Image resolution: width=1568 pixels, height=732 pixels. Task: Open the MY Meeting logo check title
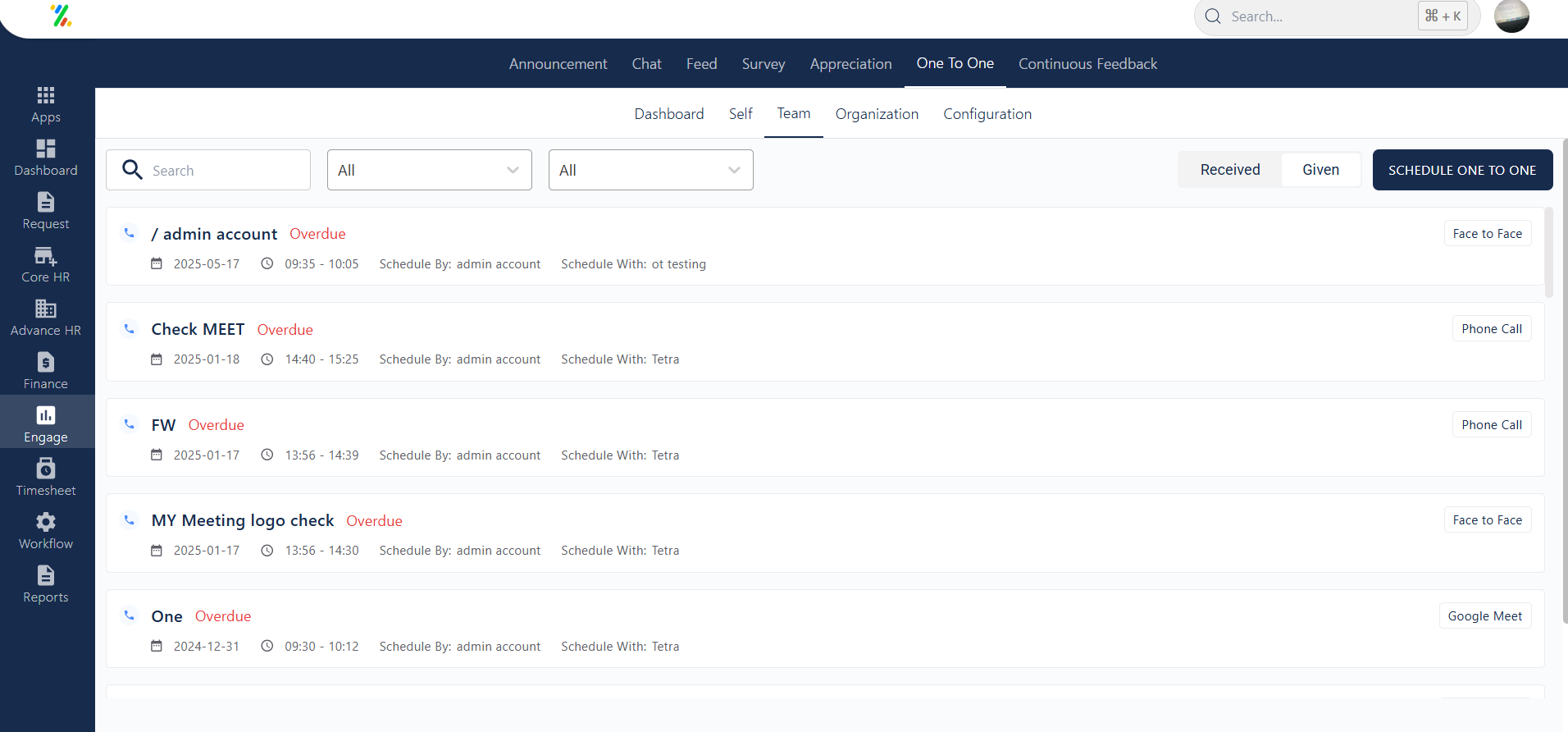tap(243, 520)
